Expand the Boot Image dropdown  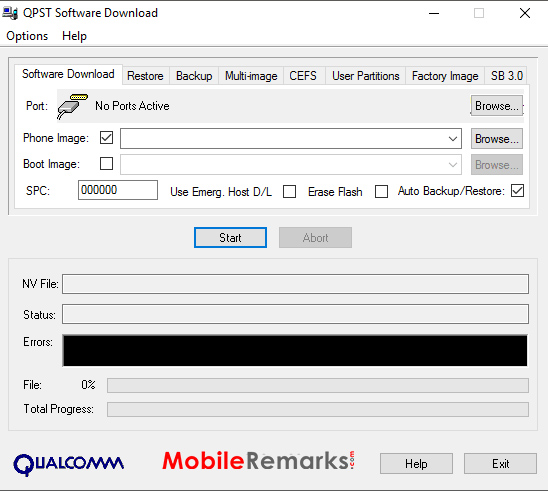coord(453,165)
